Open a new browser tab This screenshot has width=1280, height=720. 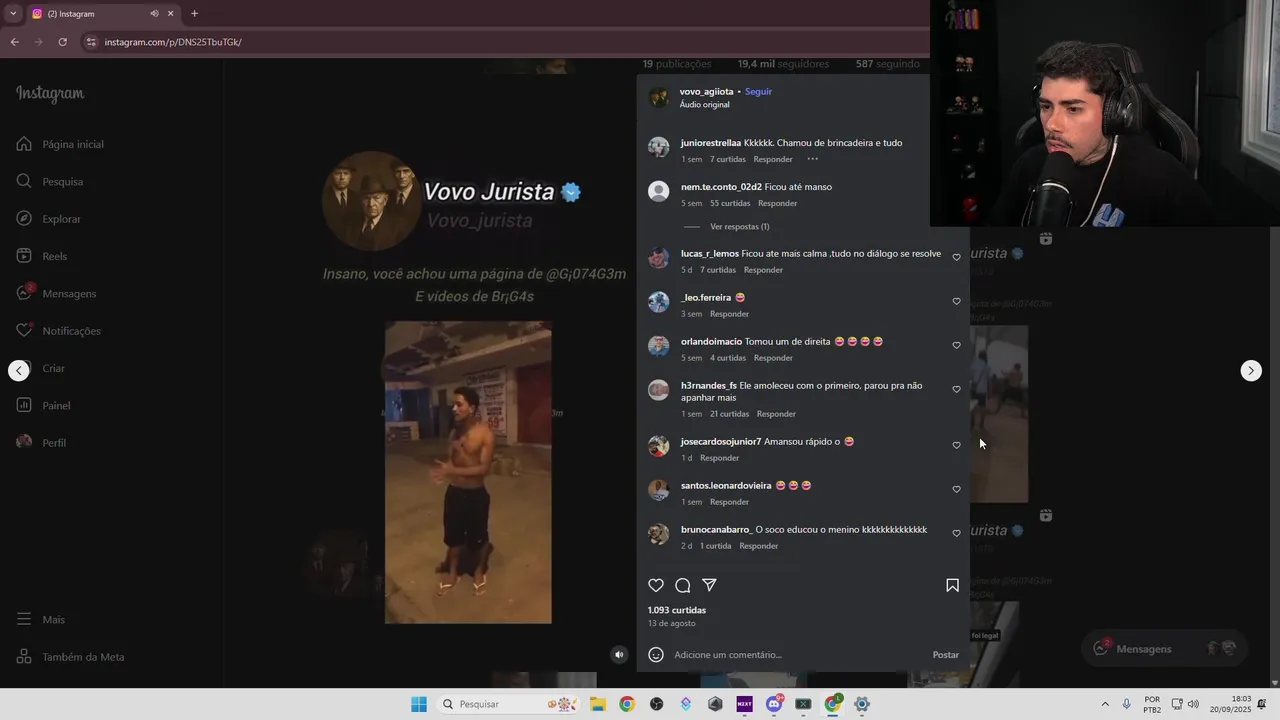[x=194, y=14]
